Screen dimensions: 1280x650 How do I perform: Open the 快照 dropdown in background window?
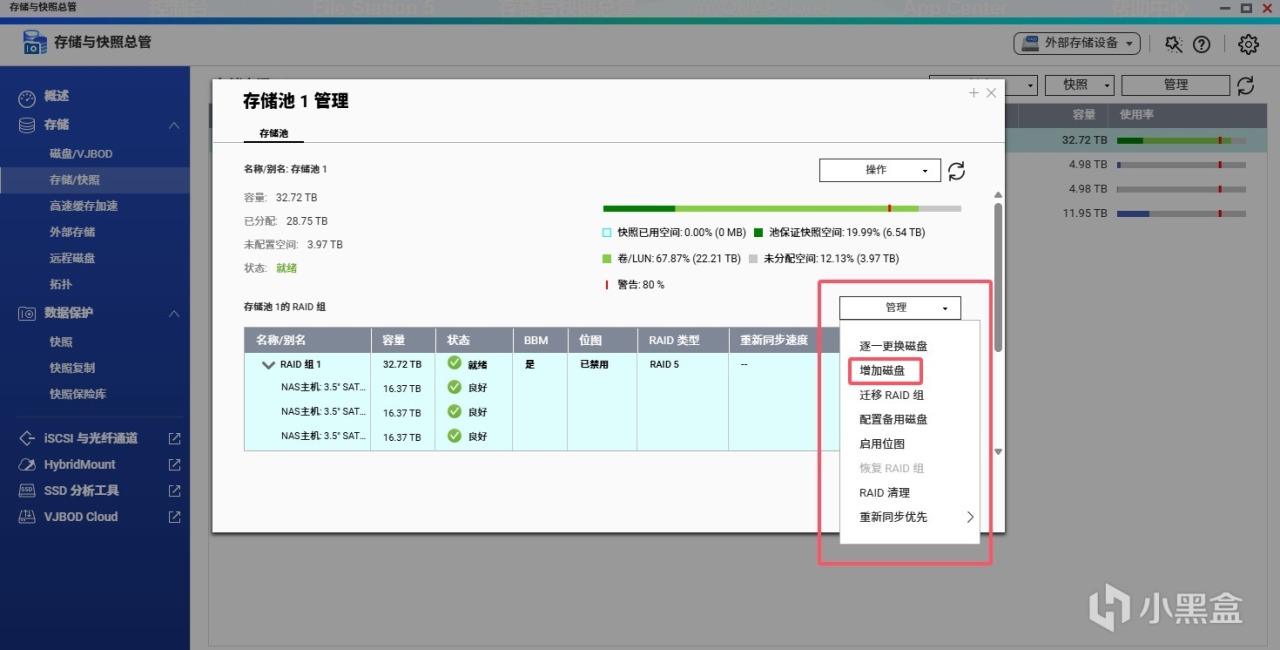click(1081, 85)
